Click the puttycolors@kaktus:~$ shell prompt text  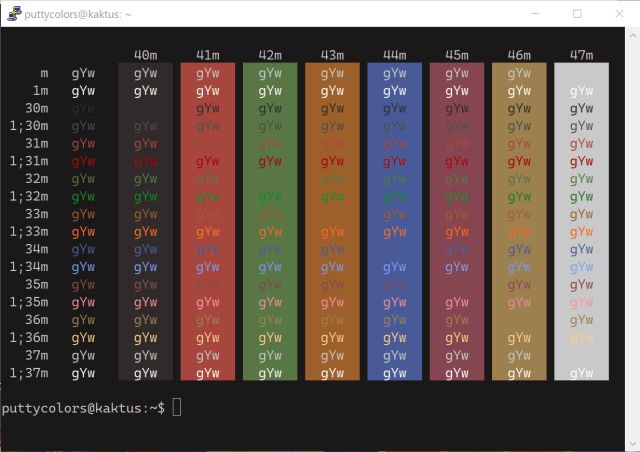(x=82, y=408)
